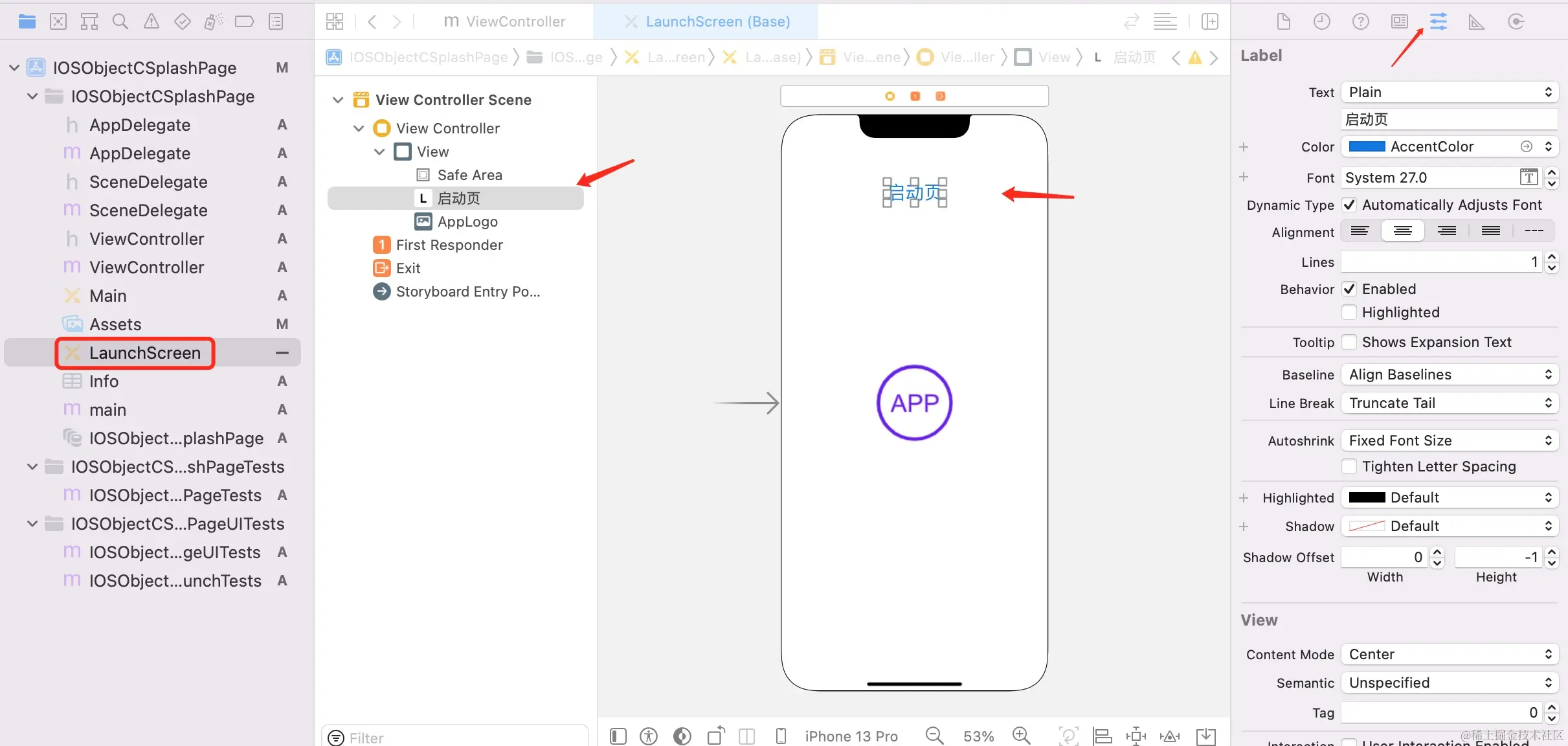Screen dimensions: 1568x746
Task: Select AppLogo in the document outline
Action: (467, 221)
